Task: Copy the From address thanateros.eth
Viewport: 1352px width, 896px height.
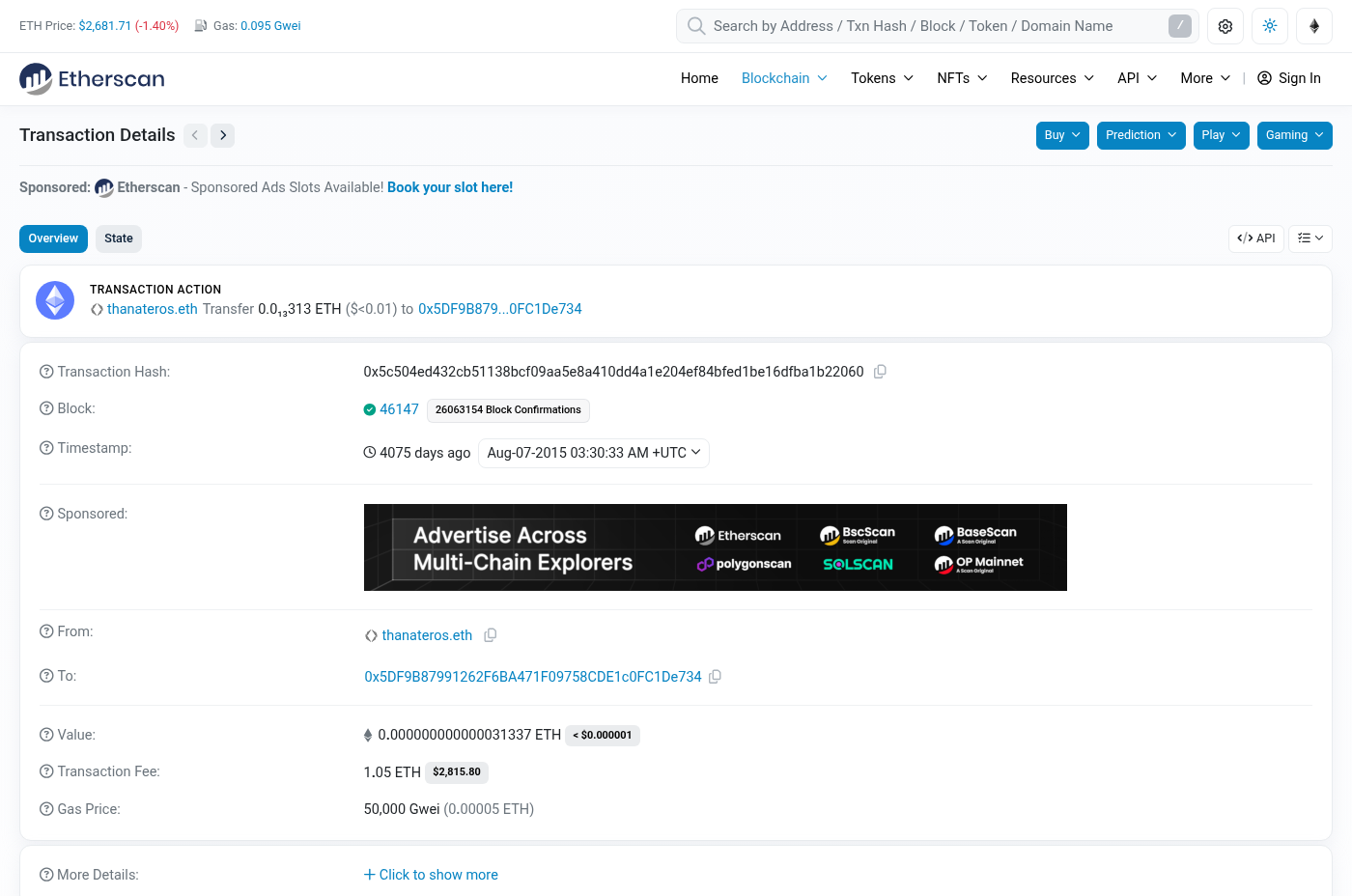Action: click(491, 635)
